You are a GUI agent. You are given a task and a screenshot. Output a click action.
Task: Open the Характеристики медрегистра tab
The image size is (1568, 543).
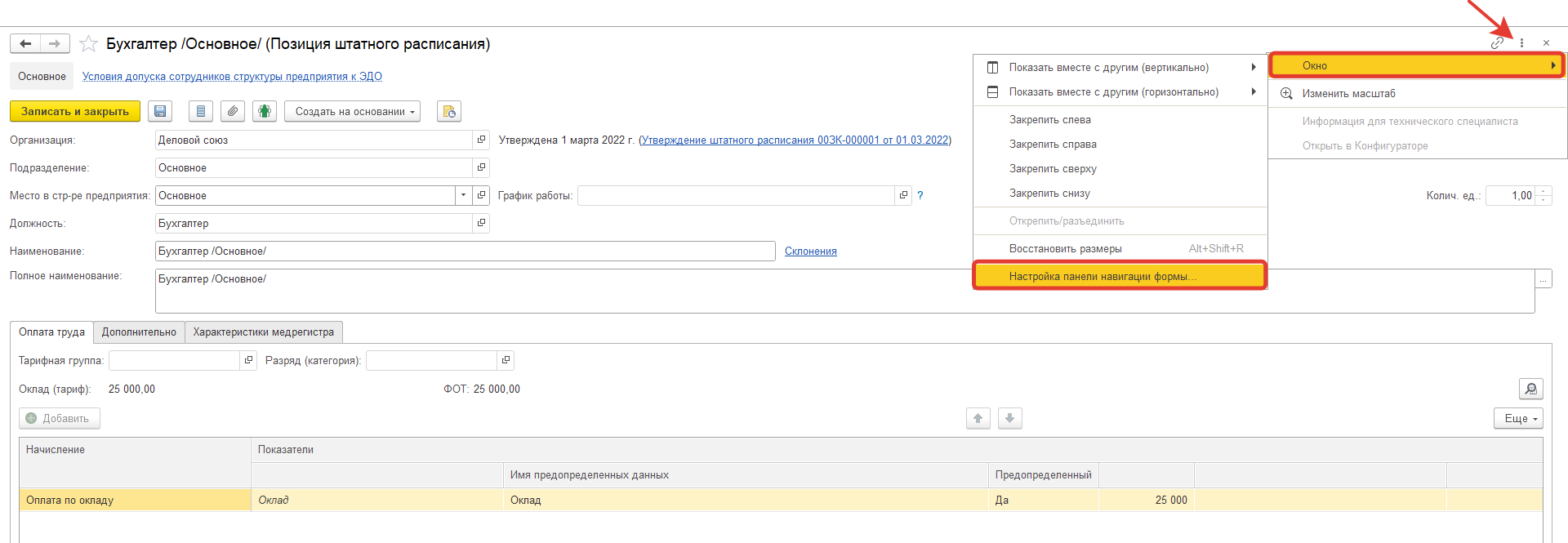(x=263, y=332)
